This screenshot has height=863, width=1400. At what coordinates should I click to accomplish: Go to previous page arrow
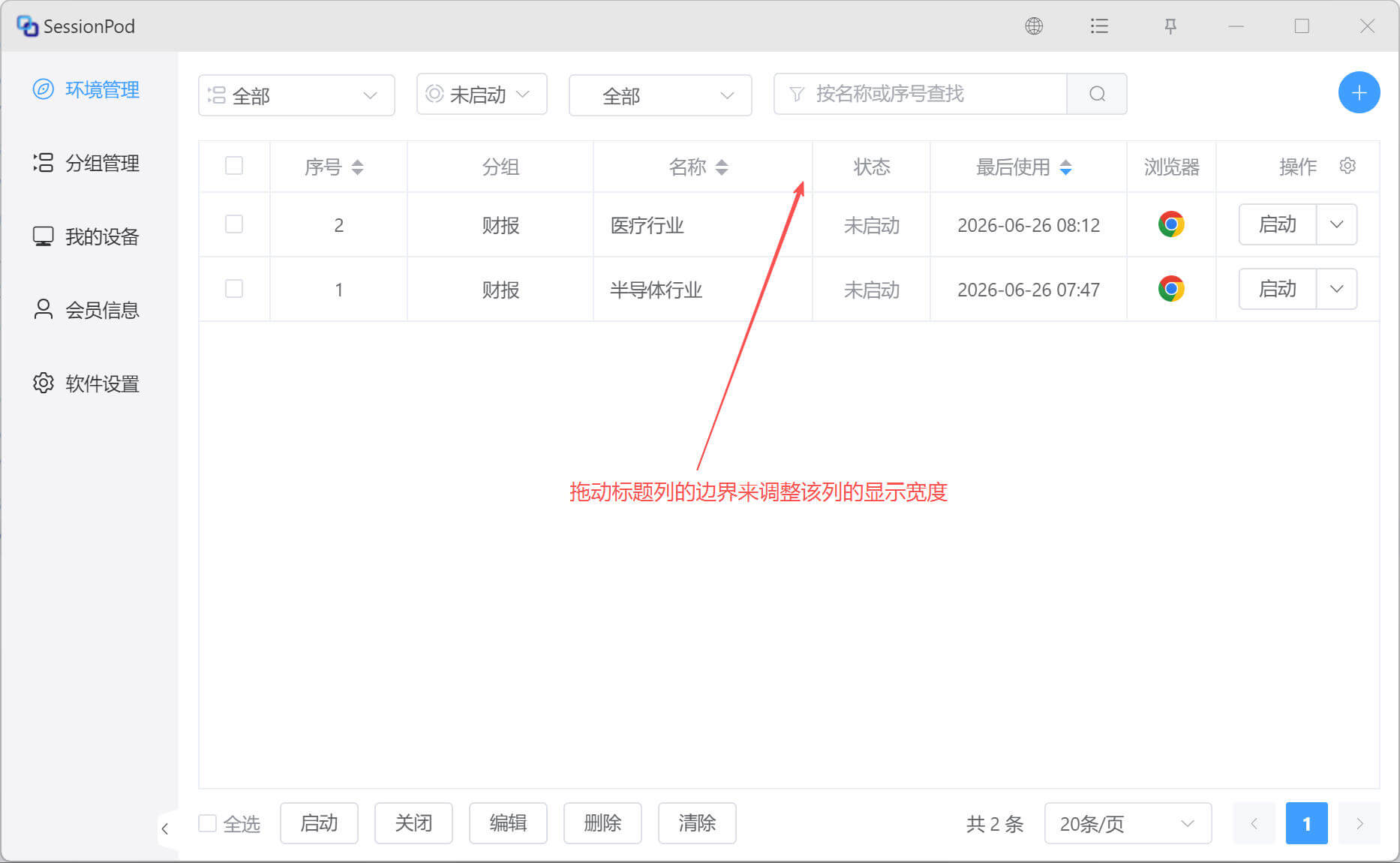click(x=1254, y=823)
